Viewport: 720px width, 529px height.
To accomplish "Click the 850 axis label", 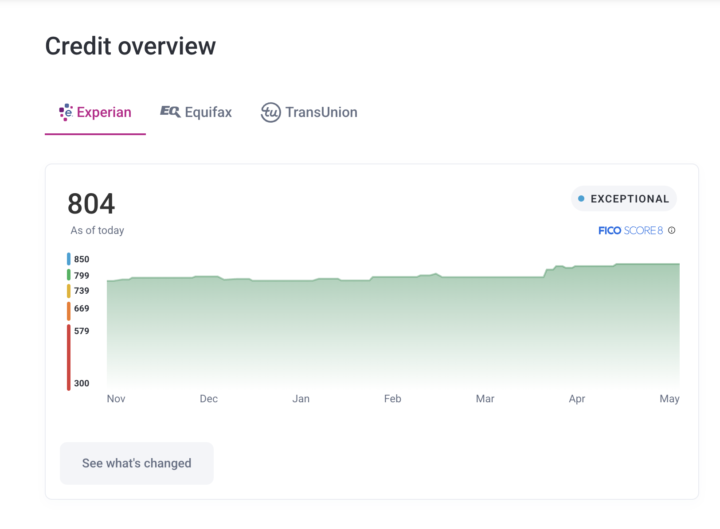I will click(x=82, y=259).
